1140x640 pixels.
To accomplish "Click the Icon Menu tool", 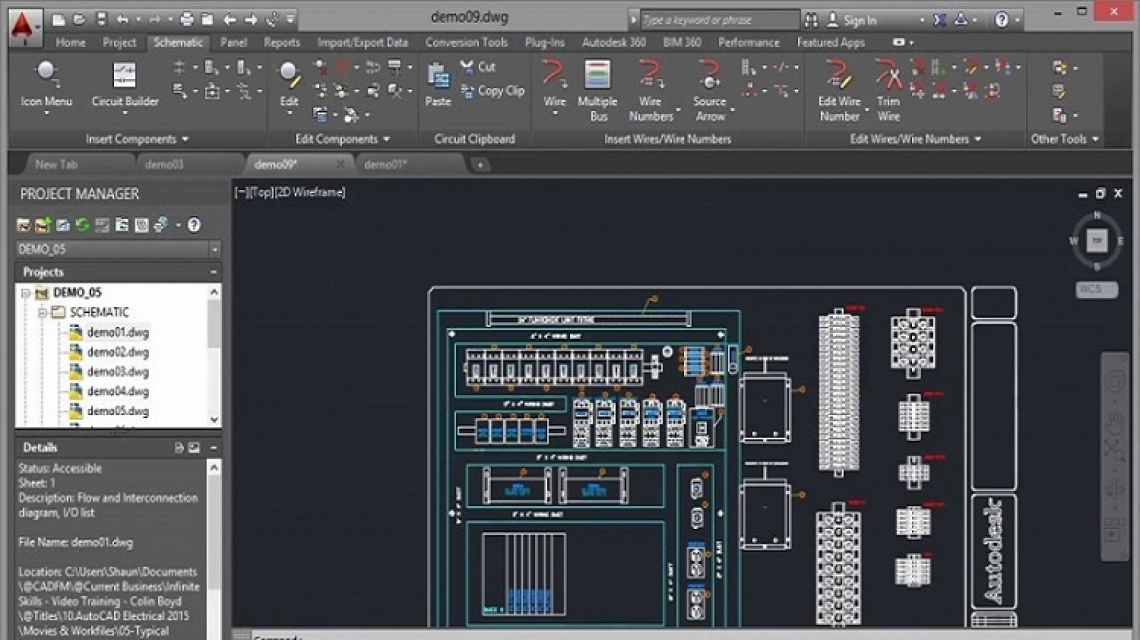I will tap(46, 86).
